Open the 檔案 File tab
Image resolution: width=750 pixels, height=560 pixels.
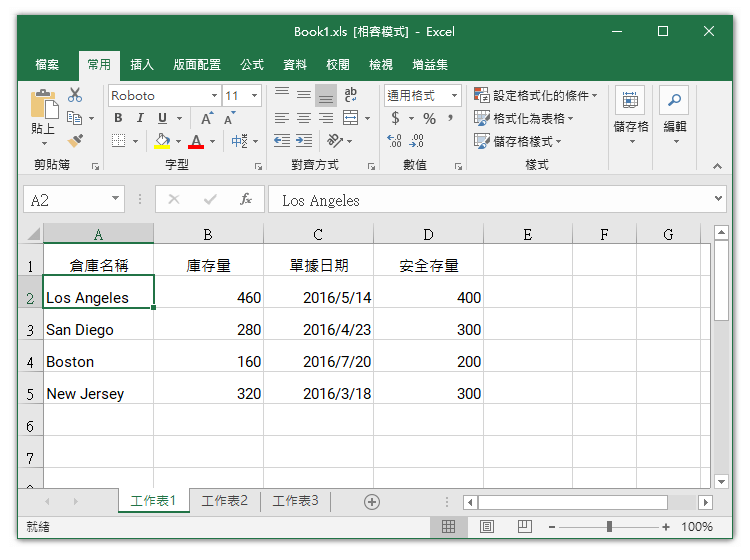(x=47, y=65)
